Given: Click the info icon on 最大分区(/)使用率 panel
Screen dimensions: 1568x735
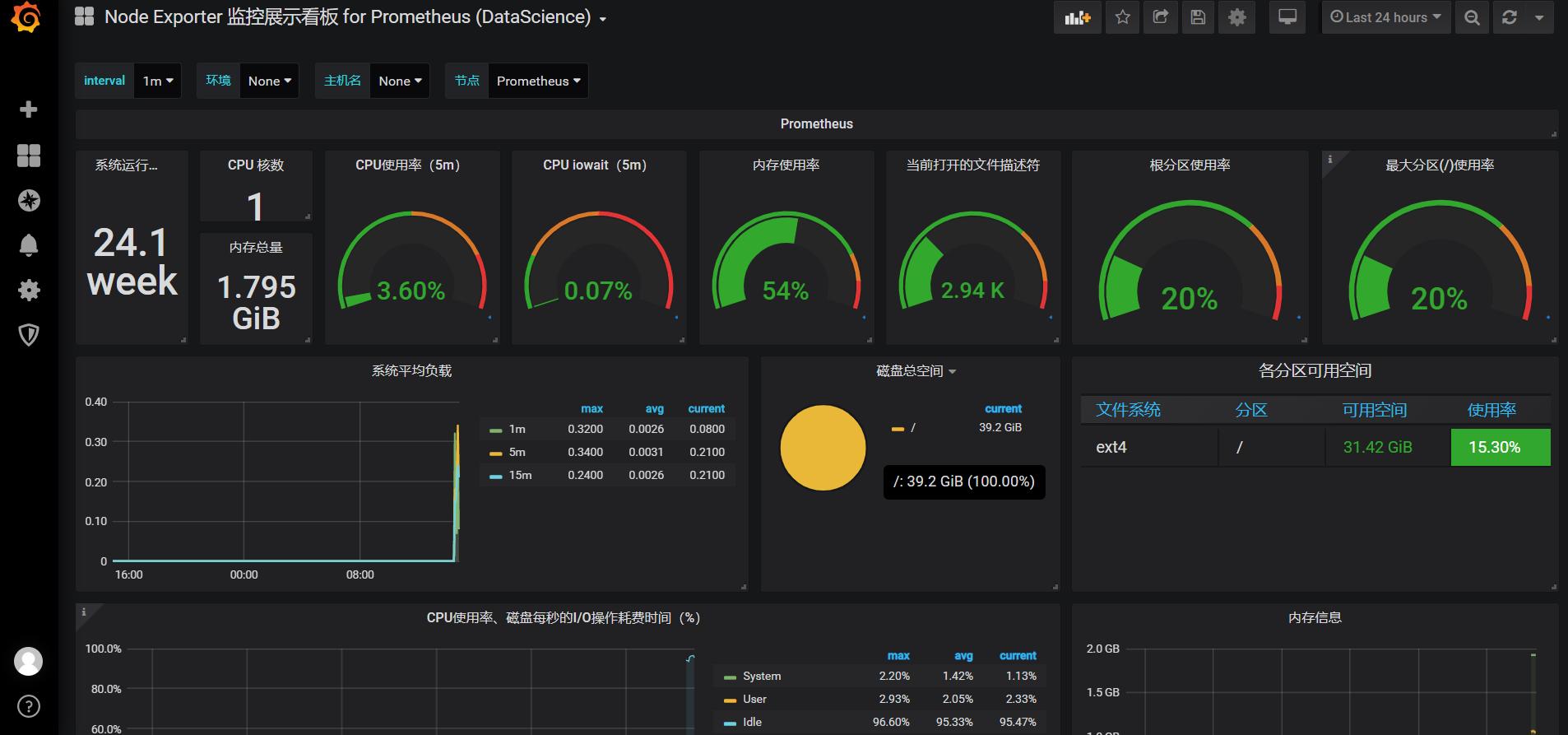Looking at the screenshot, I should pos(1330,159).
